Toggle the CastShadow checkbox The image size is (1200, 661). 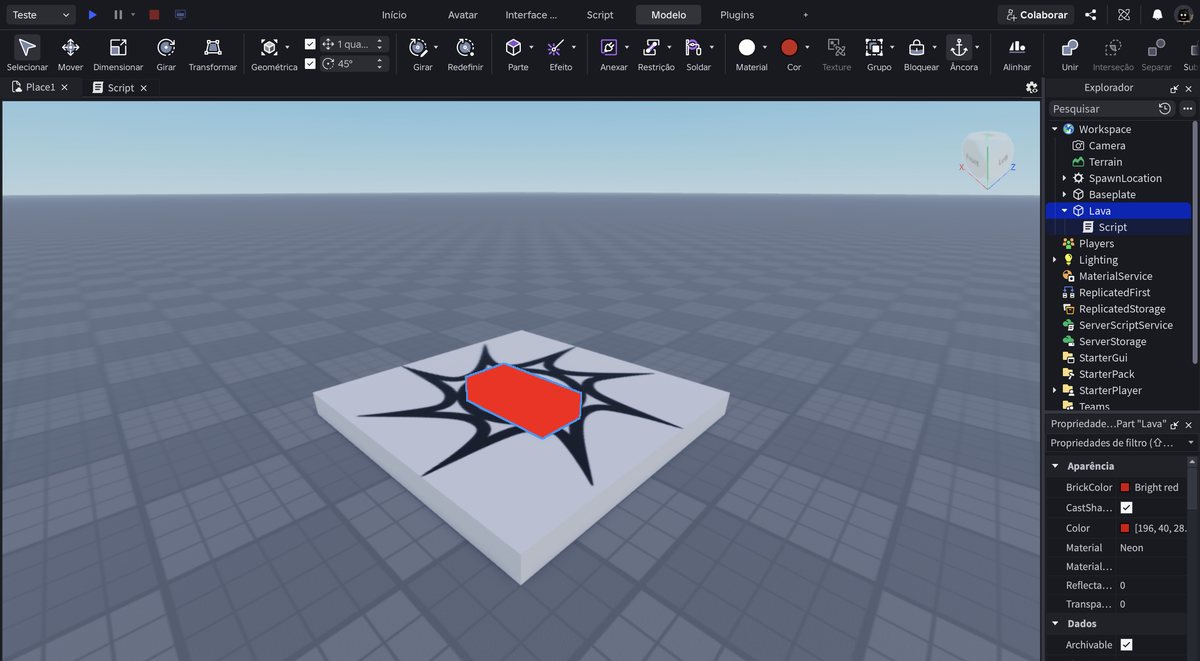[x=1126, y=508]
